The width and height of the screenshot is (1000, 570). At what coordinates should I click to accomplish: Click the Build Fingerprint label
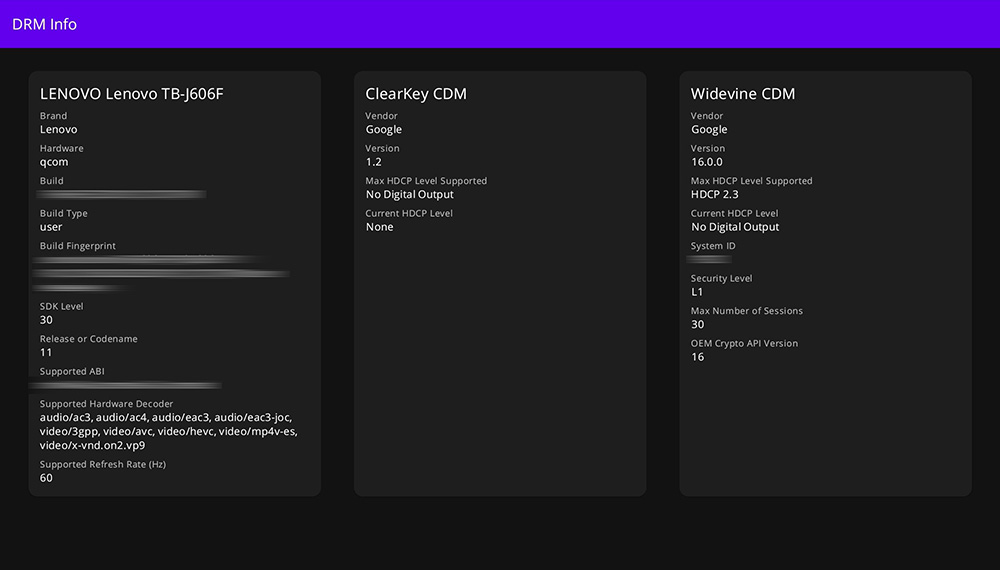click(x=78, y=246)
